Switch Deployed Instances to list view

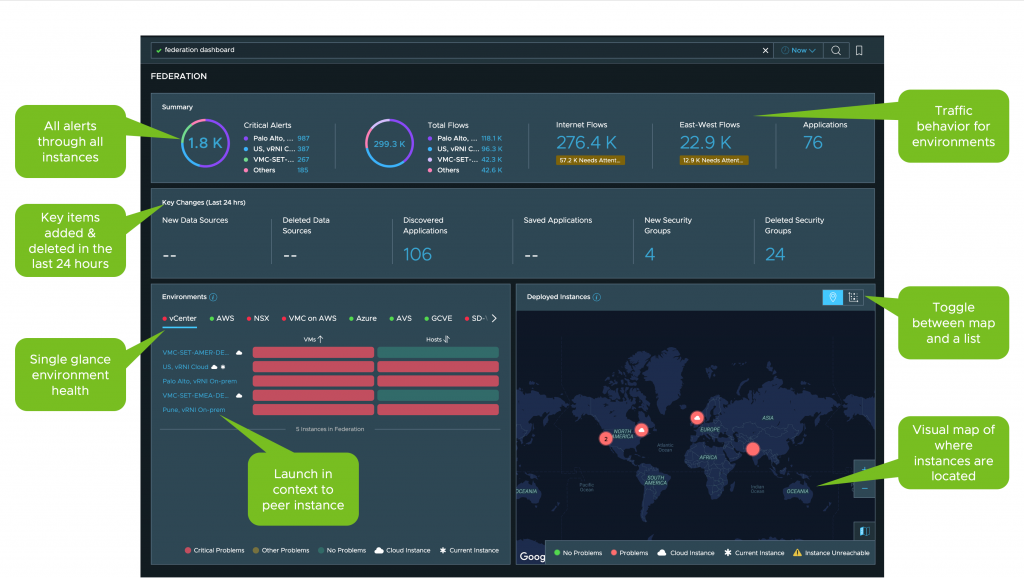coord(854,297)
